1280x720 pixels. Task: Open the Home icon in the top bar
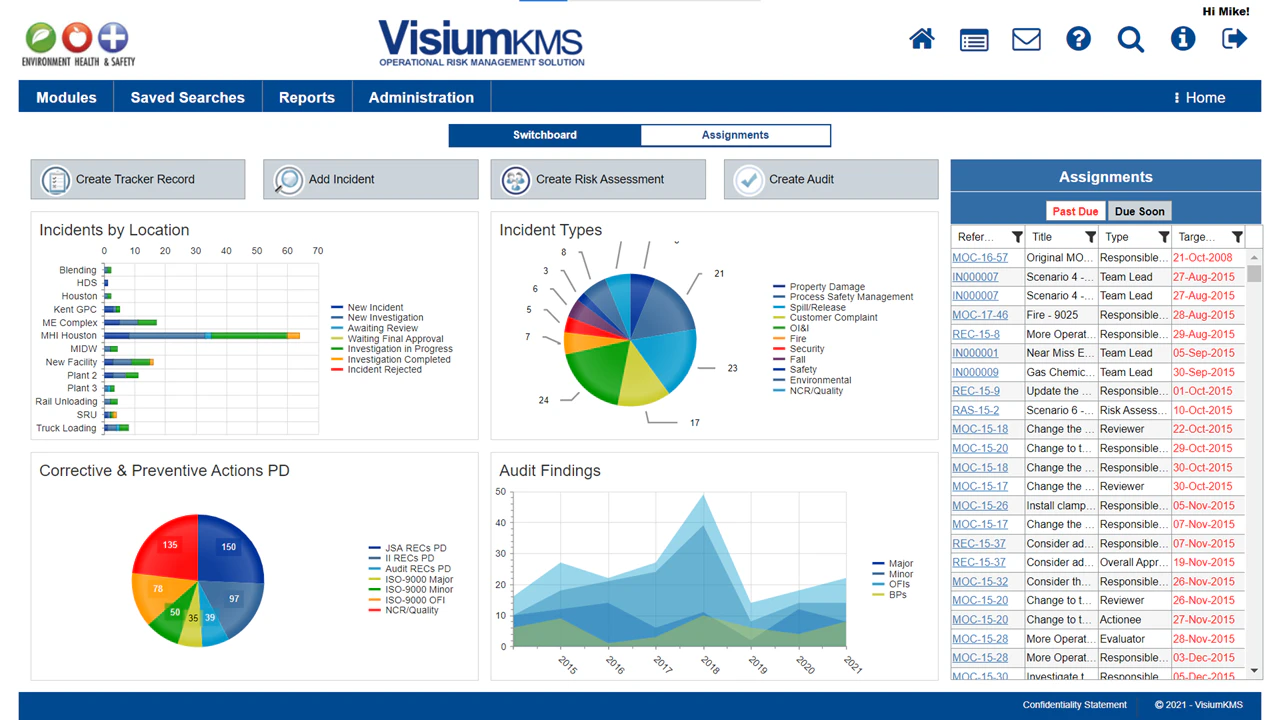[922, 39]
